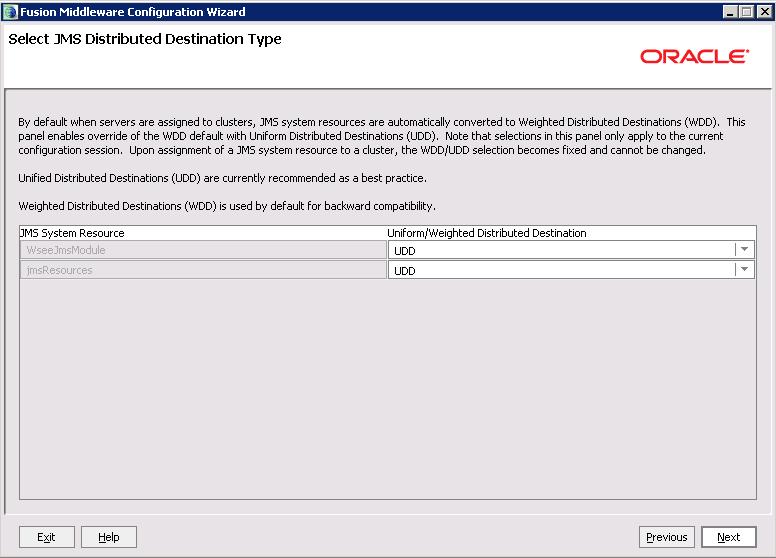Viewport: 776px width, 558px height.
Task: Click the Fusion Middleware Configuration Wizard title text
Action: [133, 12]
